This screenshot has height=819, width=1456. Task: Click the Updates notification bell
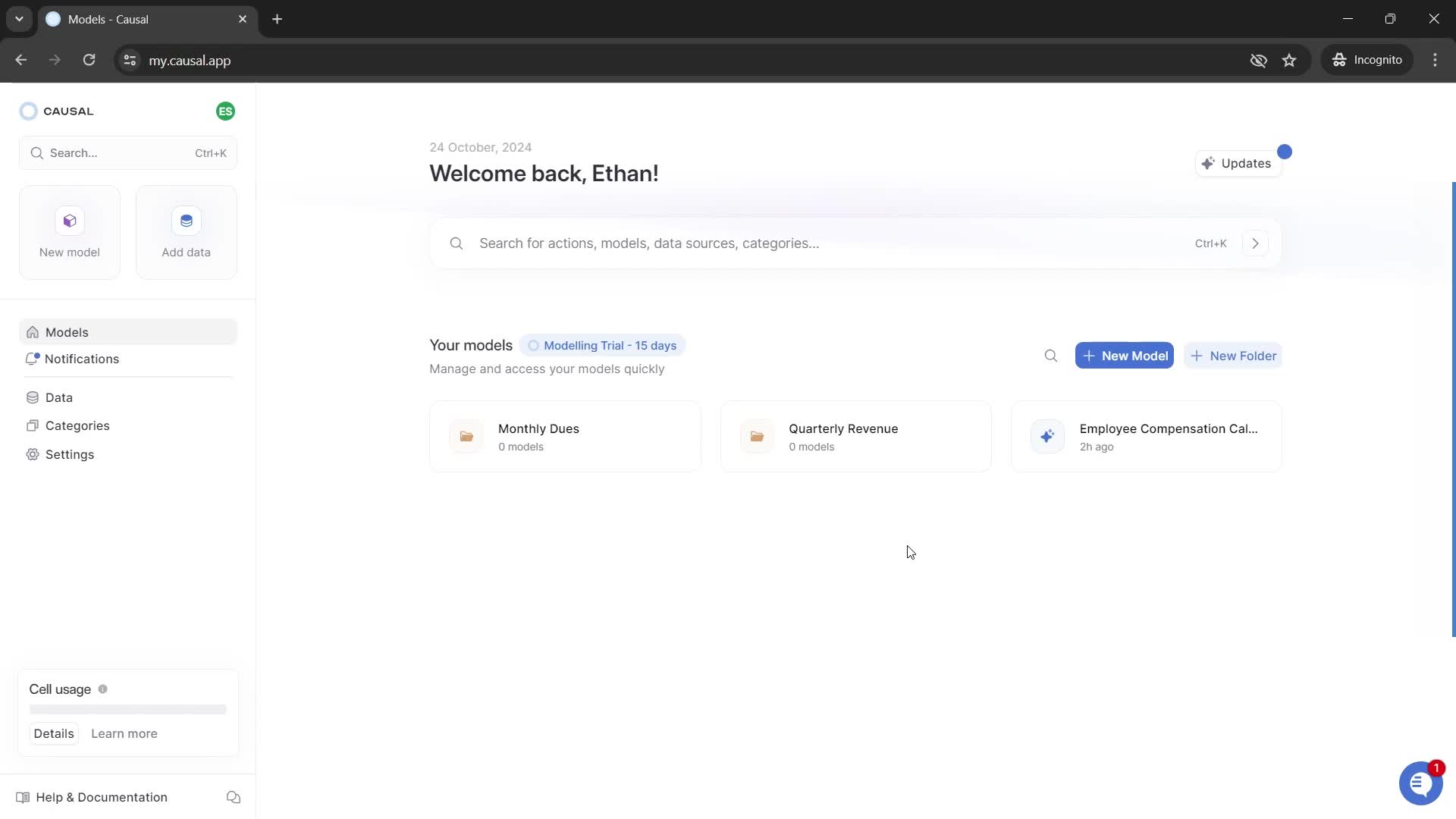pyautogui.click(x=1238, y=163)
